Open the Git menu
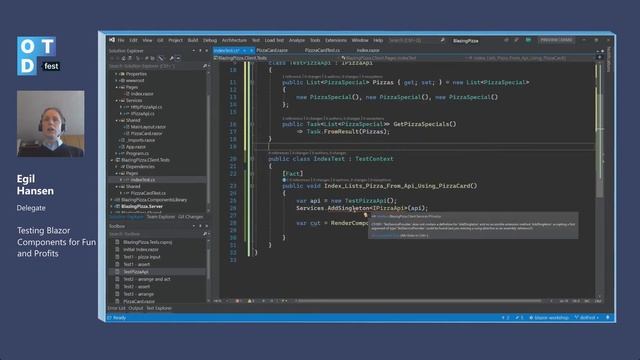The width and height of the screenshot is (640, 360). click(160, 40)
